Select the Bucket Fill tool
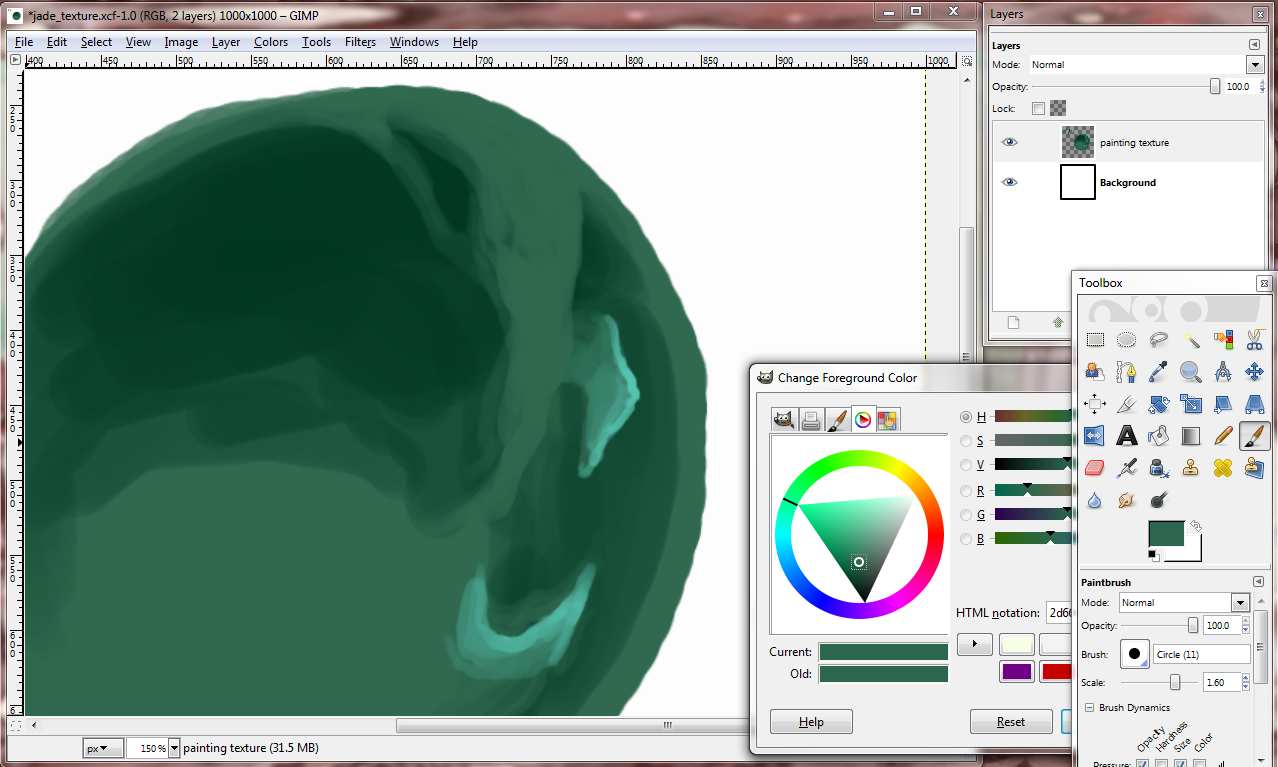 point(1158,436)
